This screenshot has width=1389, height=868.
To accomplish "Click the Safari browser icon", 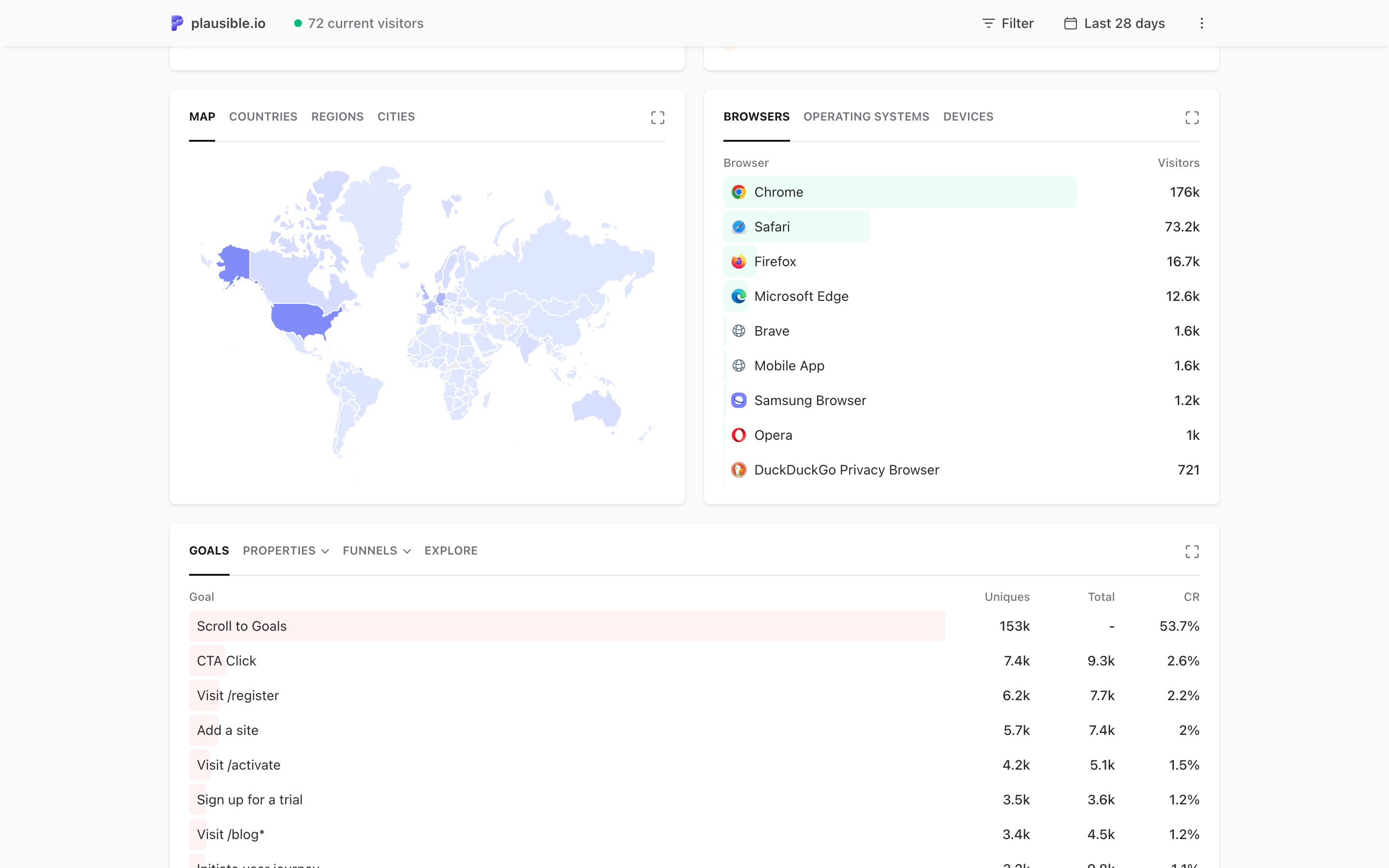I will (x=739, y=227).
